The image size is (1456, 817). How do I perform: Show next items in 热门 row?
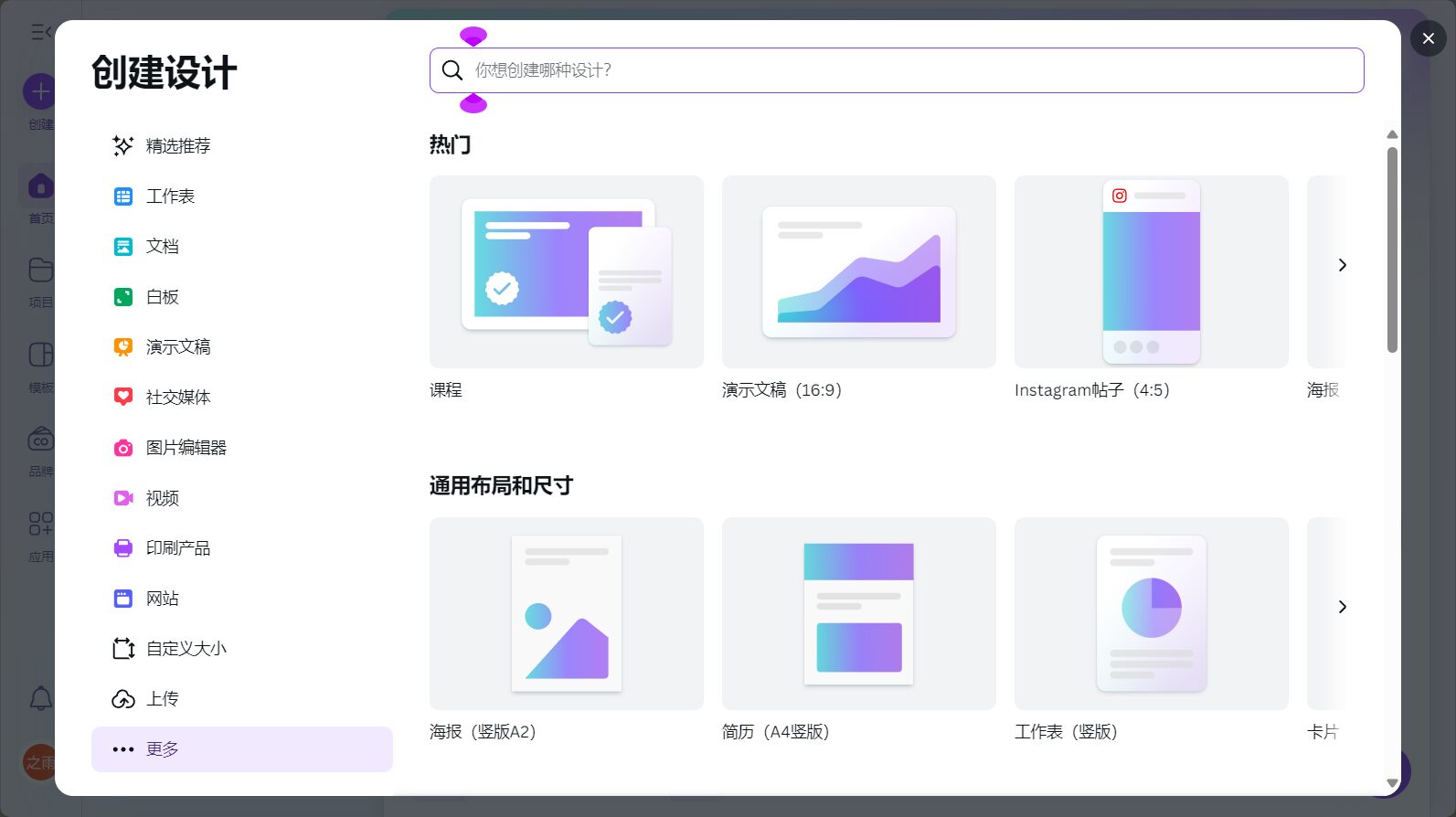tap(1342, 265)
